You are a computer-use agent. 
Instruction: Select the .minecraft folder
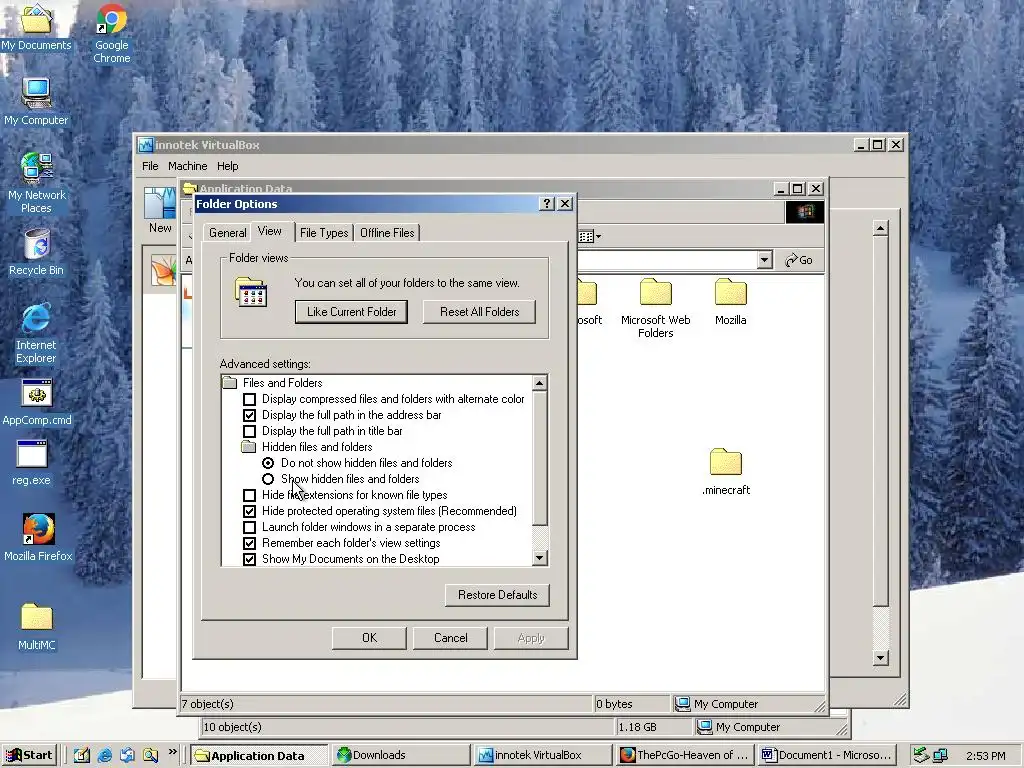click(726, 472)
